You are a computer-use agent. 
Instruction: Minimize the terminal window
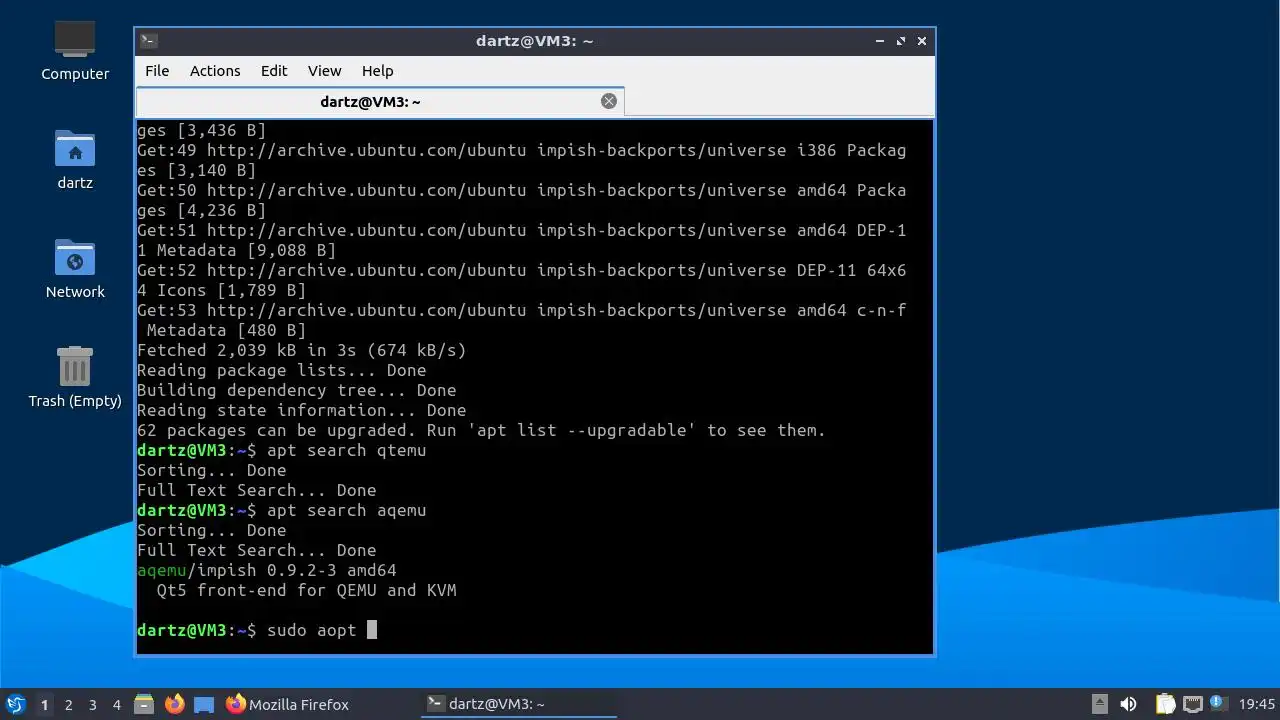pyautogui.click(x=880, y=41)
